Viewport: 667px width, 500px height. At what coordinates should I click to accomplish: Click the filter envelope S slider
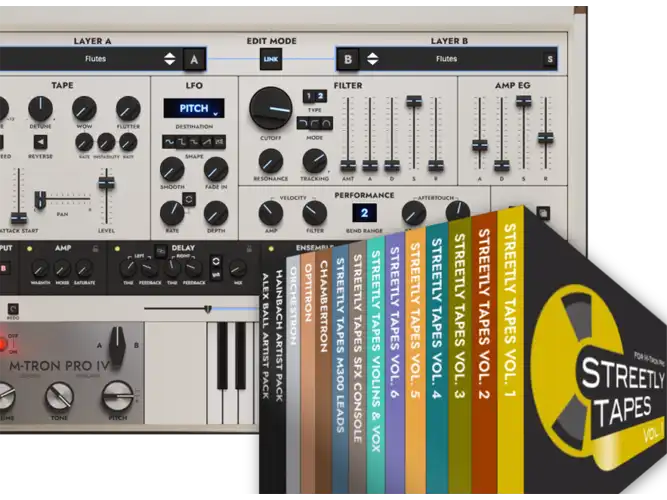coord(414,101)
